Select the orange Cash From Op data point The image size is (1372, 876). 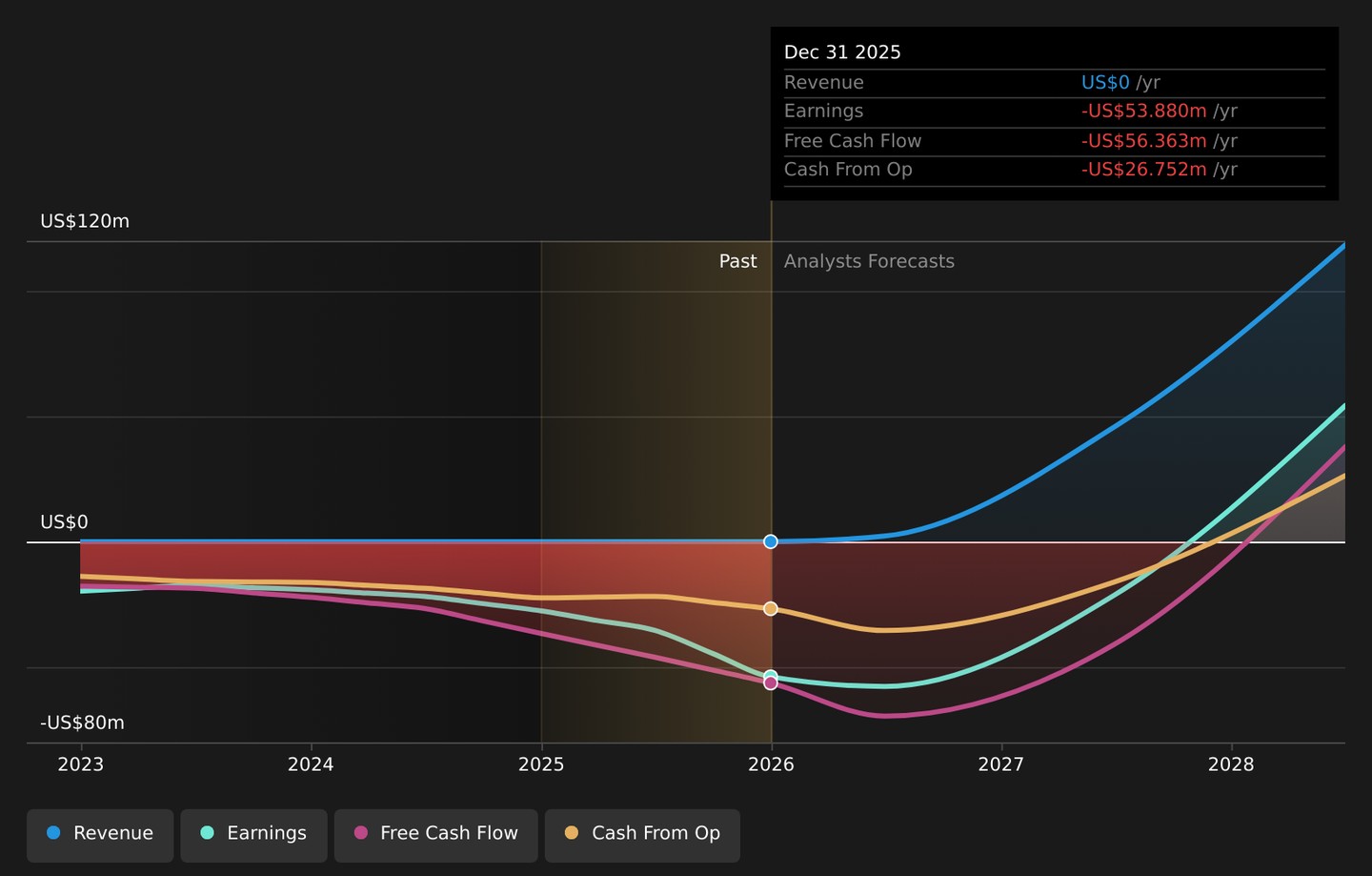[771, 608]
